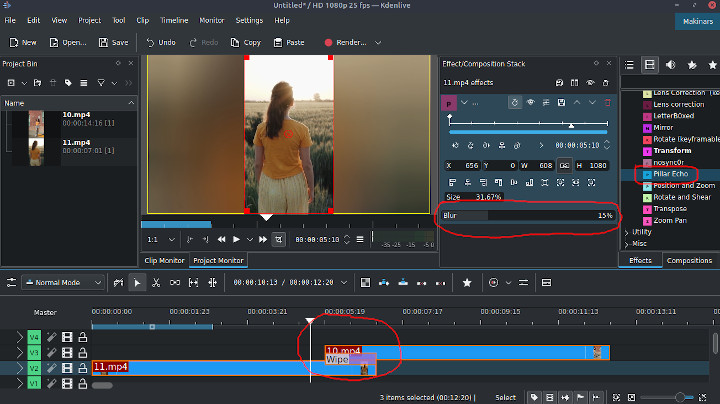Click the Save button

point(113,43)
